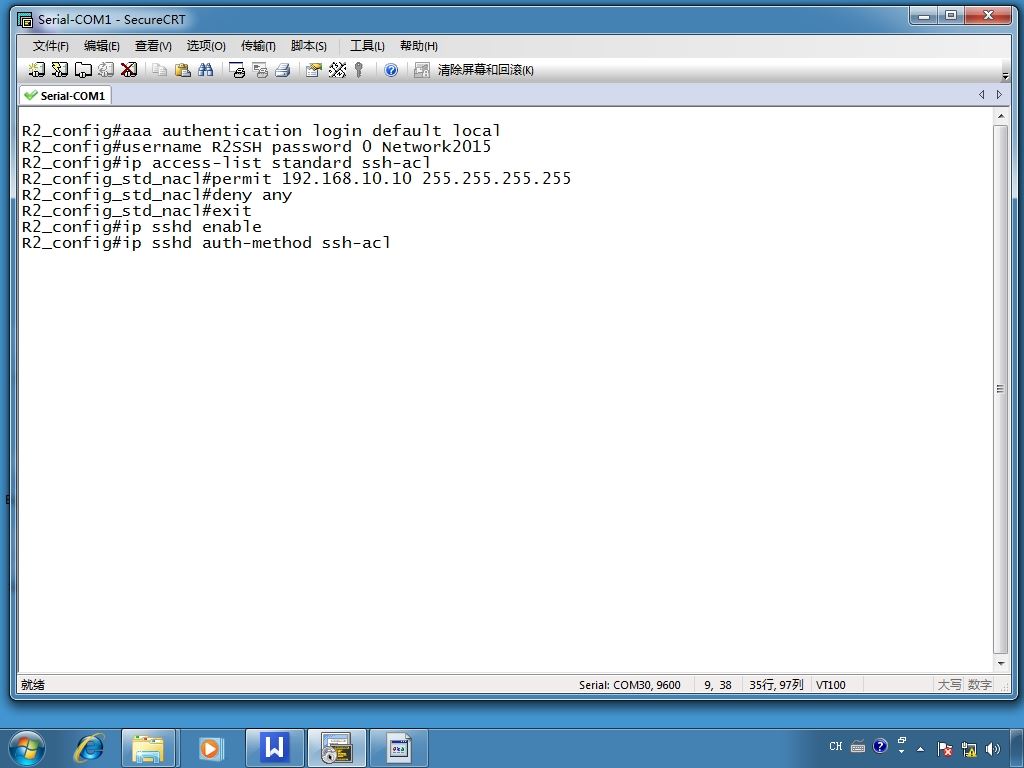The image size is (1024, 768).
Task: Open the 选项(O) menu
Action: tap(206, 46)
